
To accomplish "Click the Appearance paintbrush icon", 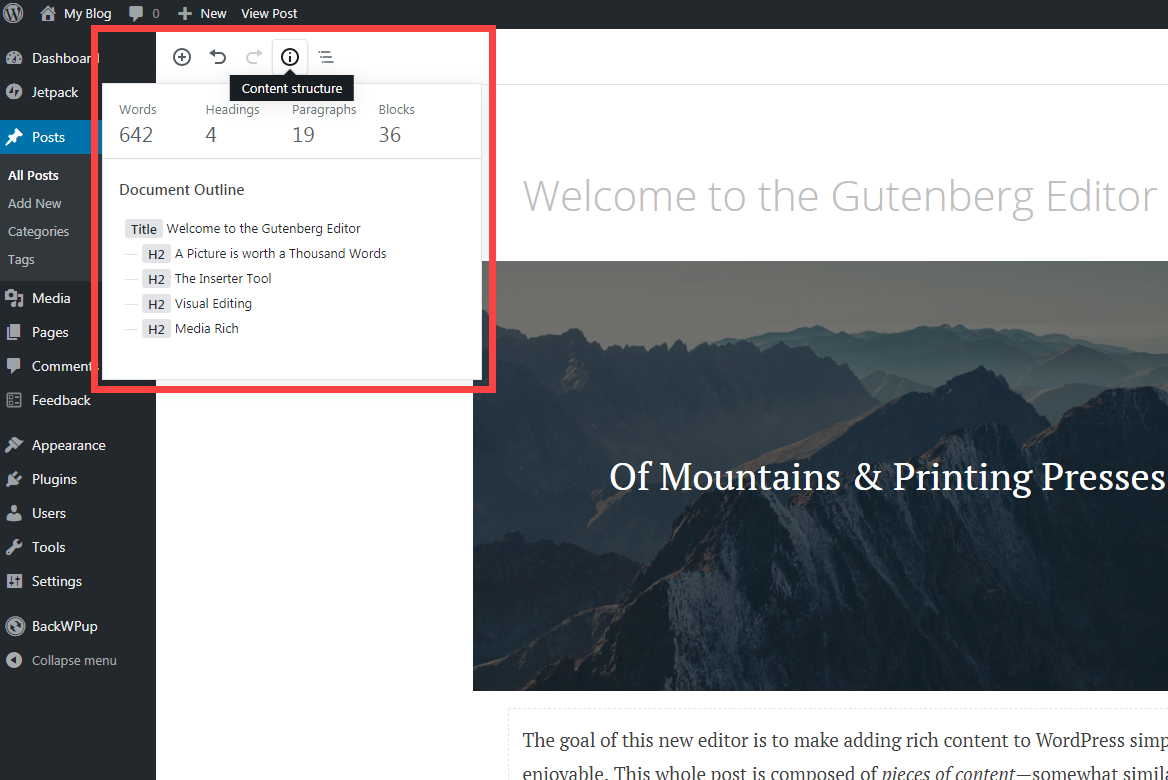I will (x=14, y=445).
